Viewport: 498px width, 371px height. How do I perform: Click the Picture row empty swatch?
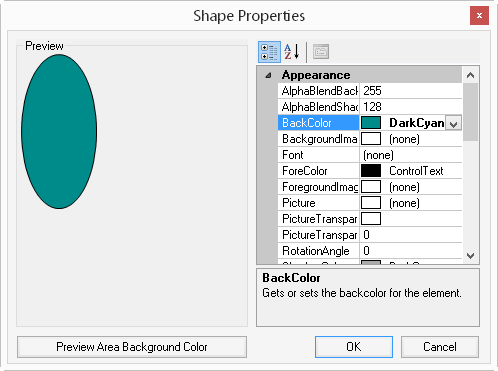[x=371, y=203]
